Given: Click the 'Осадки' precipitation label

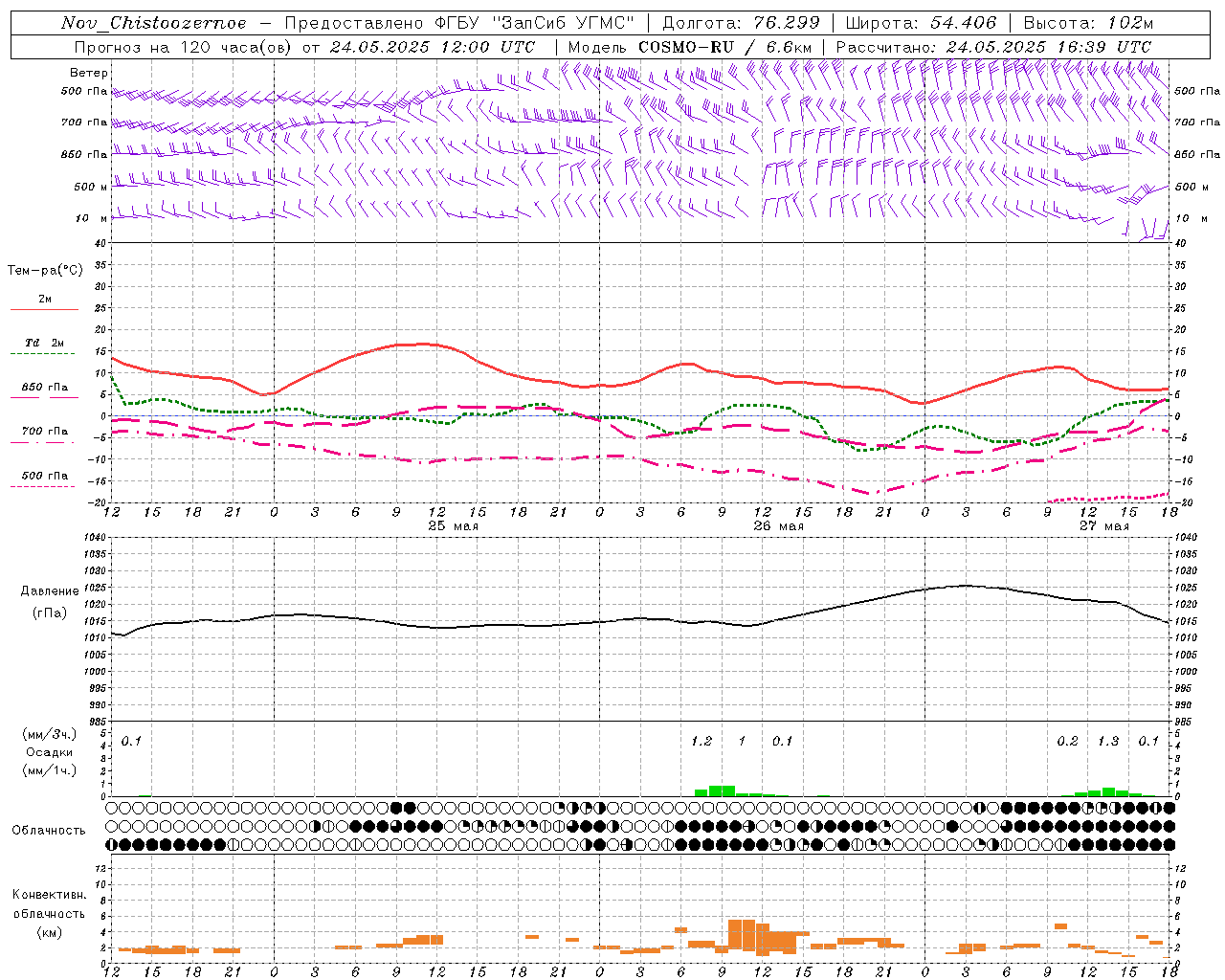Looking at the screenshot, I should point(50,752).
